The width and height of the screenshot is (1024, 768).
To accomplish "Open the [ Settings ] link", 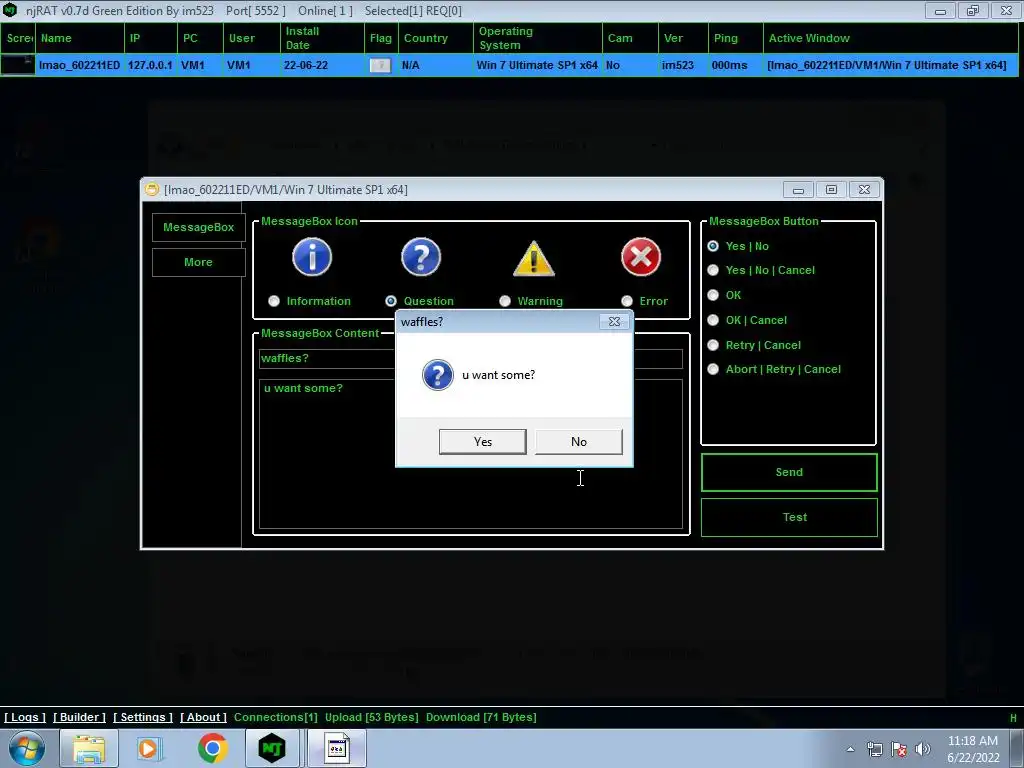I will [x=143, y=717].
